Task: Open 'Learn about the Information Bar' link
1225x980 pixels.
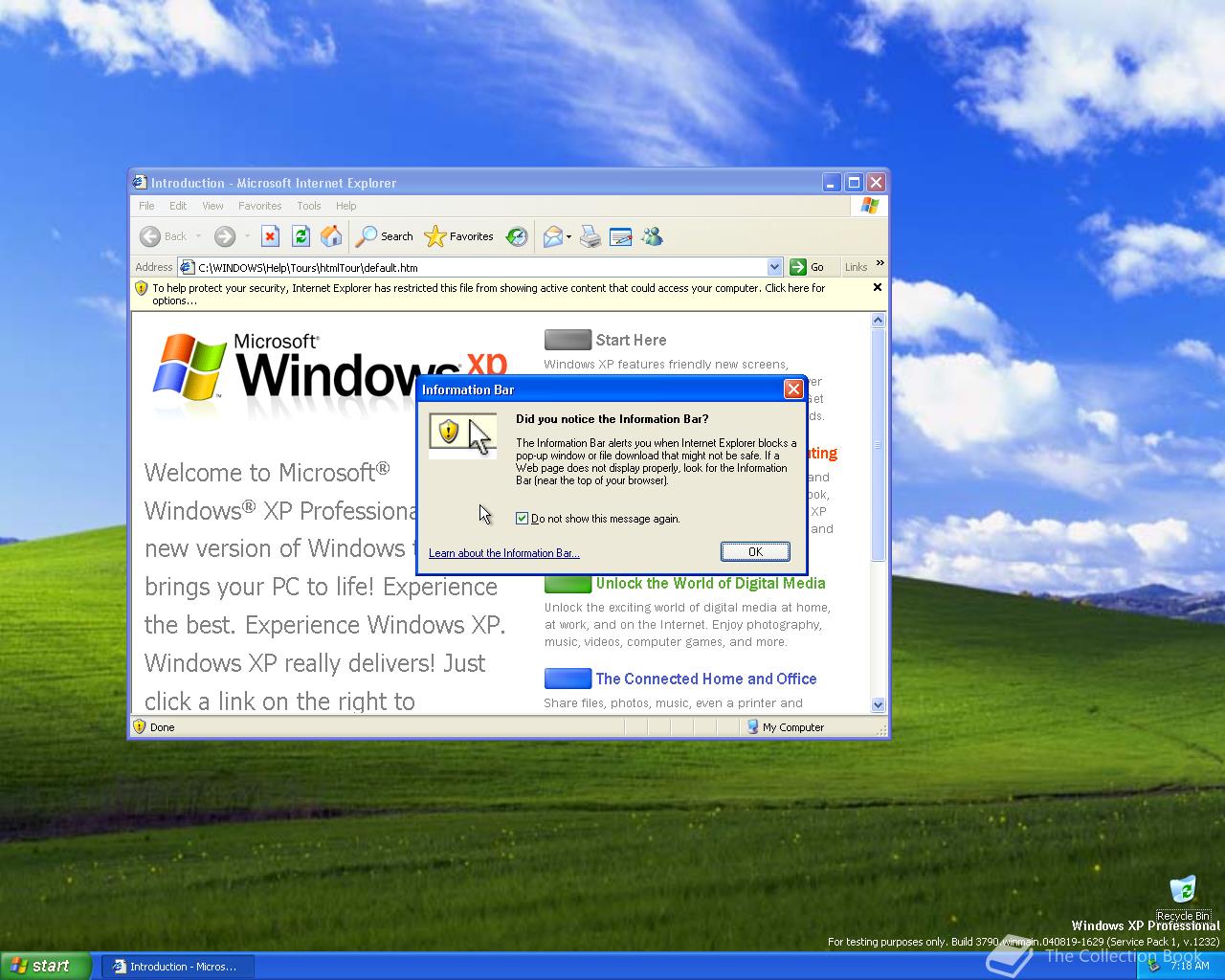Action: point(504,553)
